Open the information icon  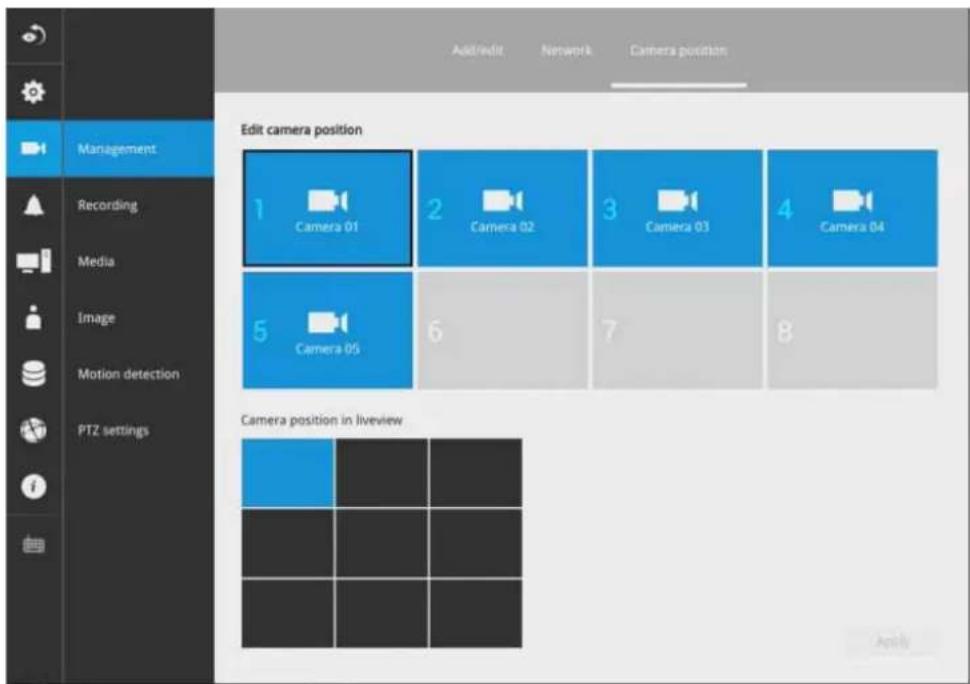click(33, 487)
